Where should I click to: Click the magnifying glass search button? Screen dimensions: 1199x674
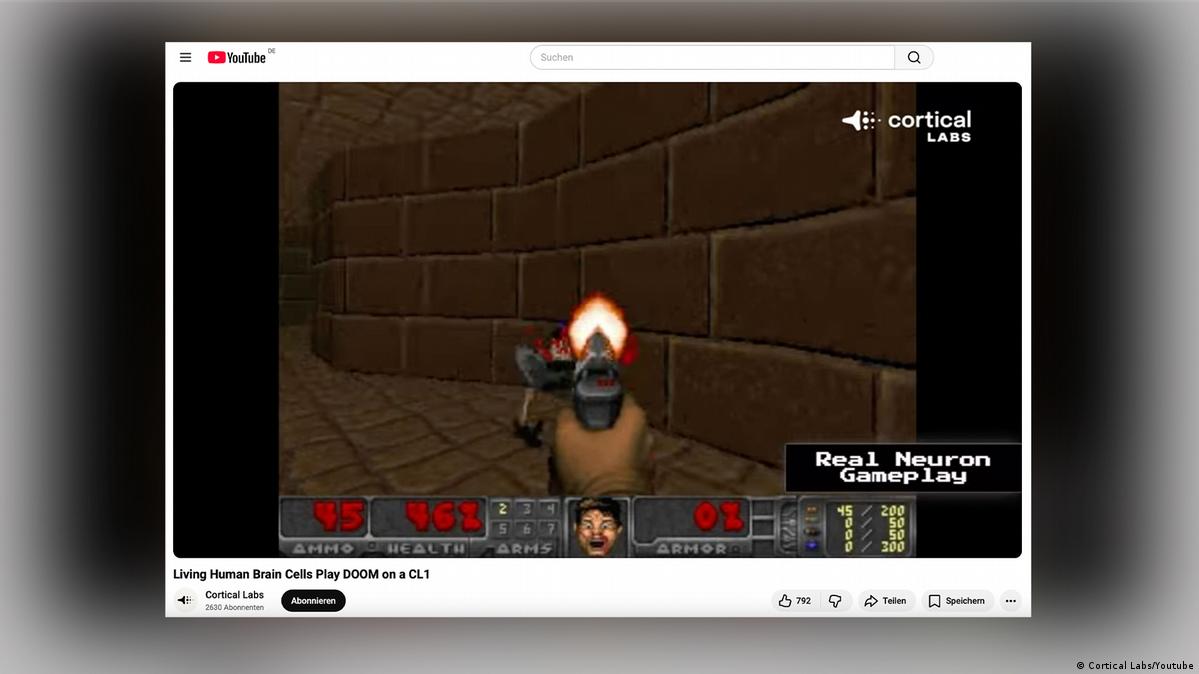point(914,57)
